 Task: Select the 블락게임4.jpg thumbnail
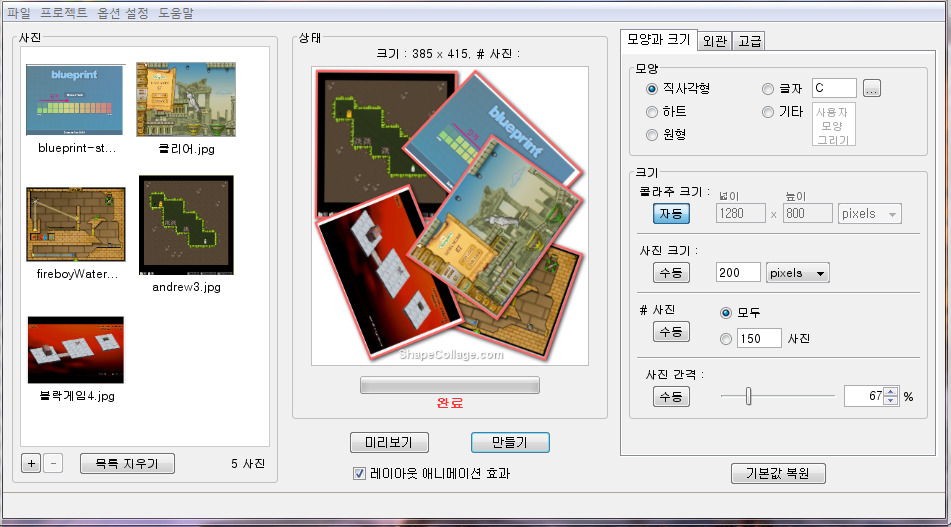(75, 350)
